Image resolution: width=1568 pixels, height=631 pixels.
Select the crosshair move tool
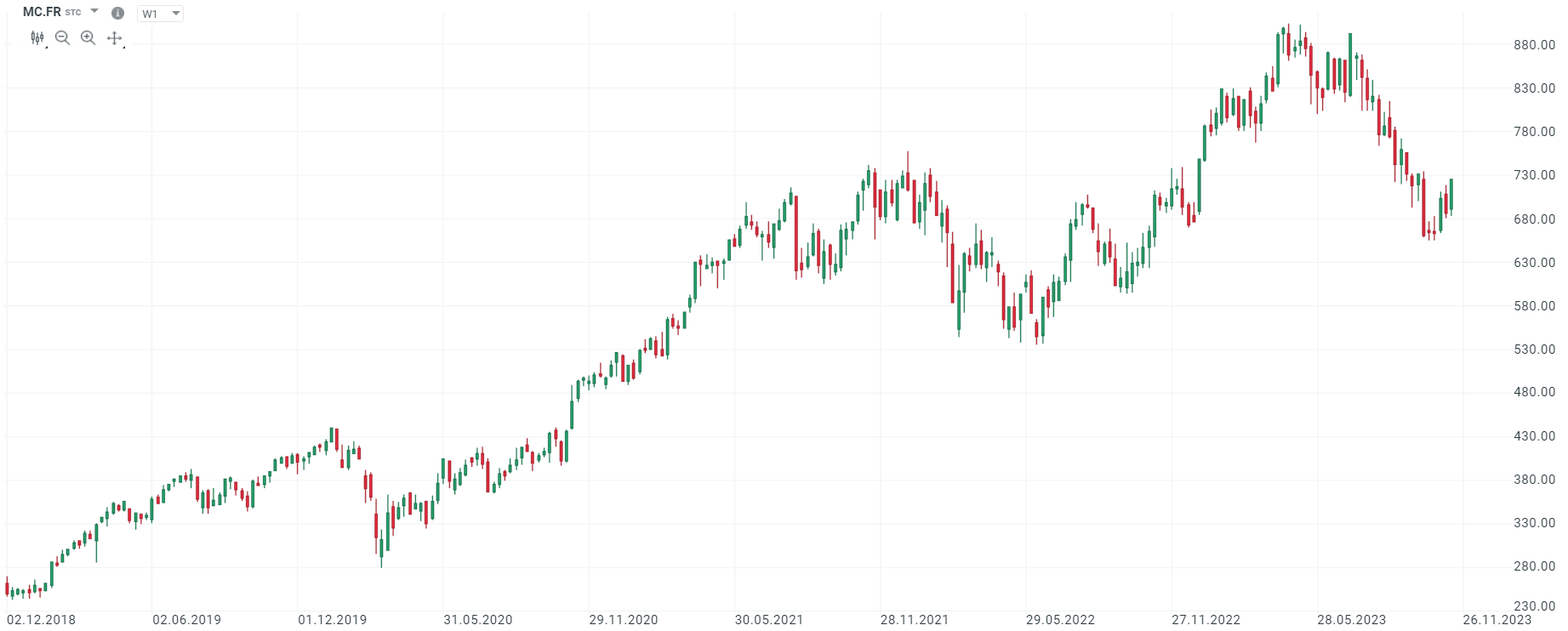point(114,37)
